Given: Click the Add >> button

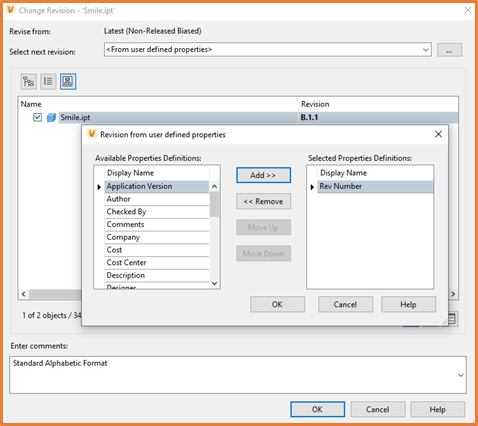Looking at the screenshot, I should pos(263,175).
